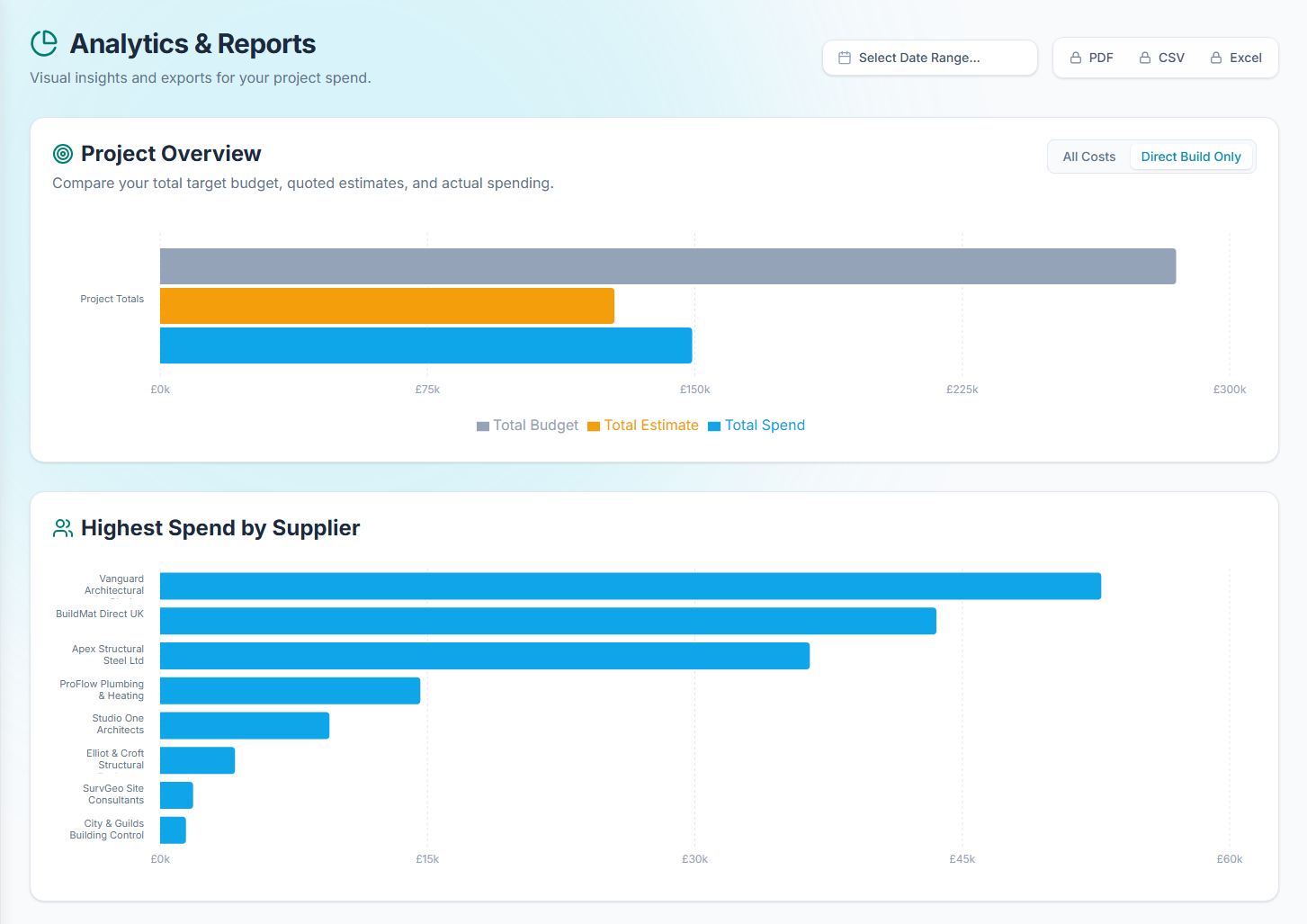Click the 'Project Overview' section heading
This screenshot has height=924, width=1307.
click(171, 154)
